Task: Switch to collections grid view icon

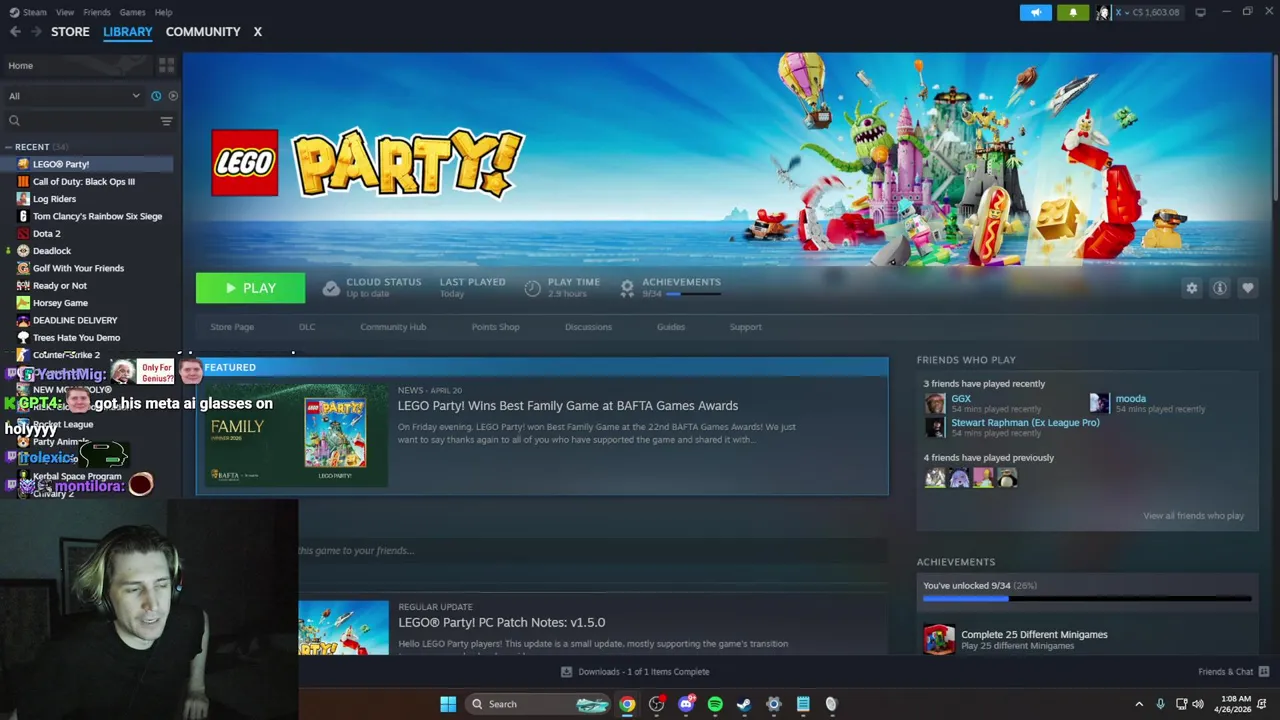Action: (x=166, y=66)
